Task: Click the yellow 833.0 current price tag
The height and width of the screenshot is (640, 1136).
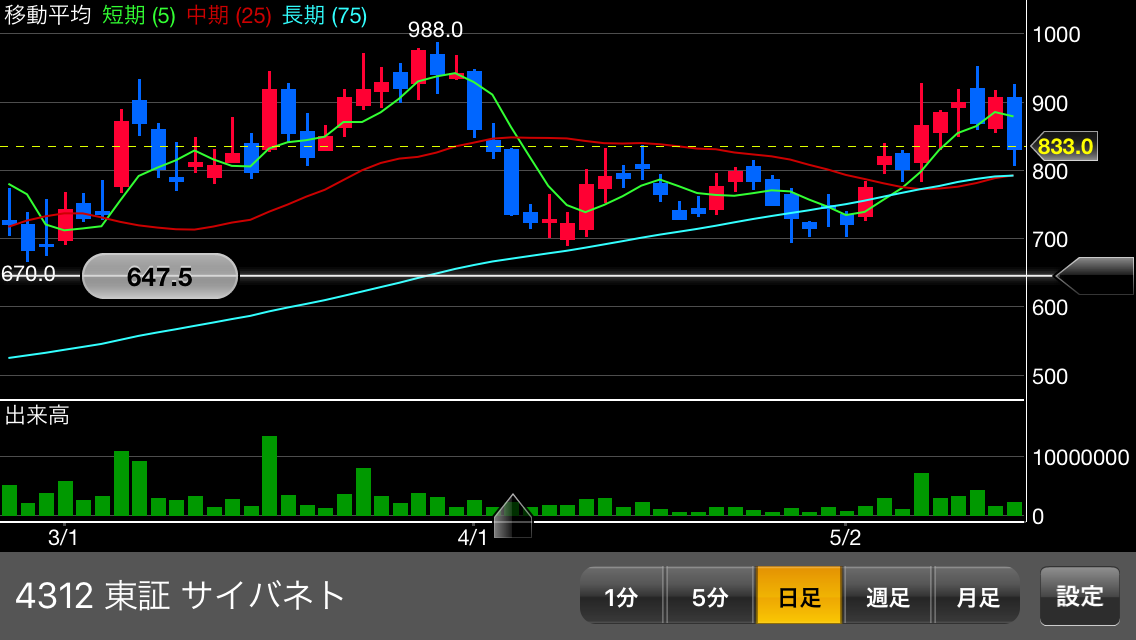Action: coord(1064,147)
